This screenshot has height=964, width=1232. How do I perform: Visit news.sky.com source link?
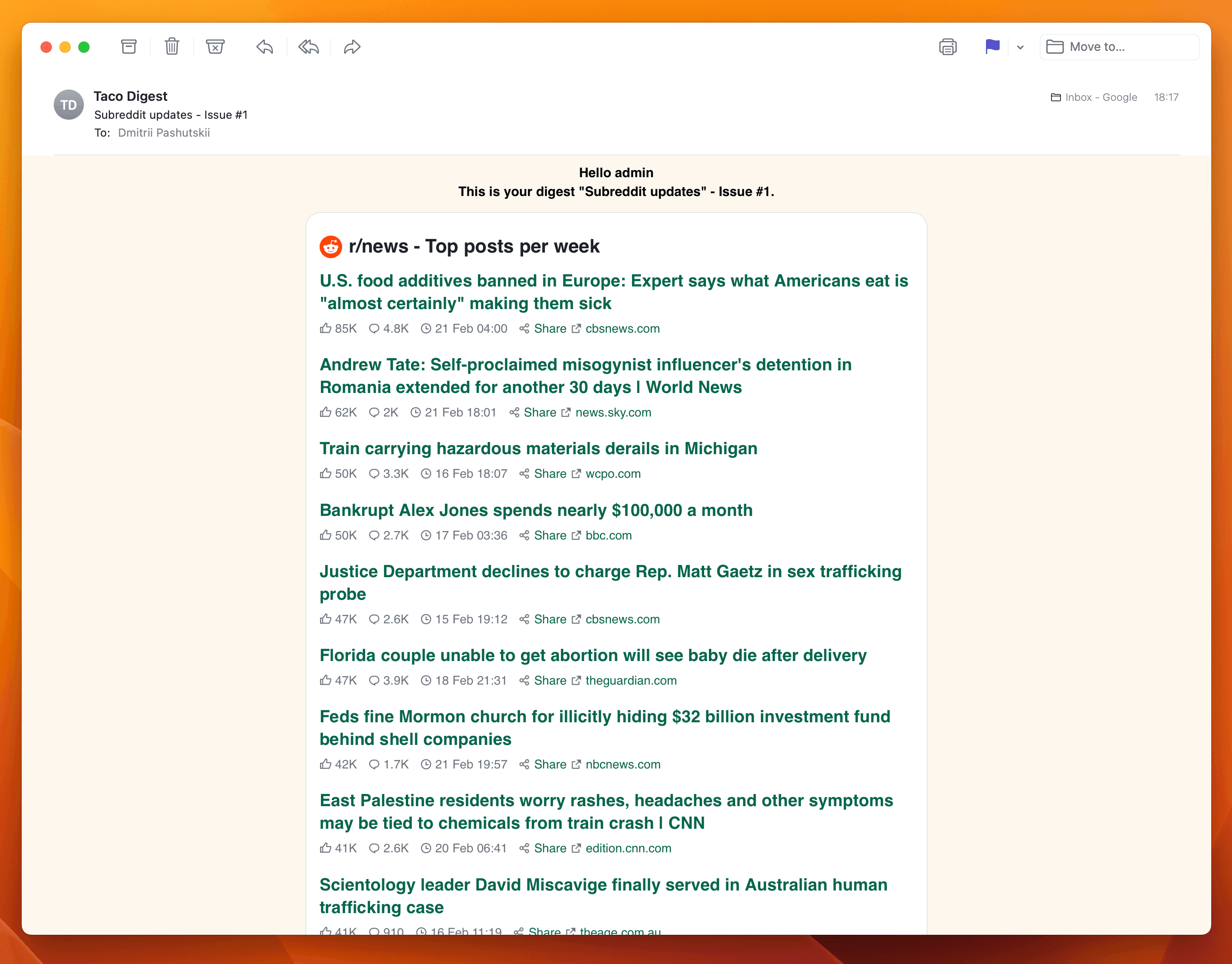tap(613, 413)
